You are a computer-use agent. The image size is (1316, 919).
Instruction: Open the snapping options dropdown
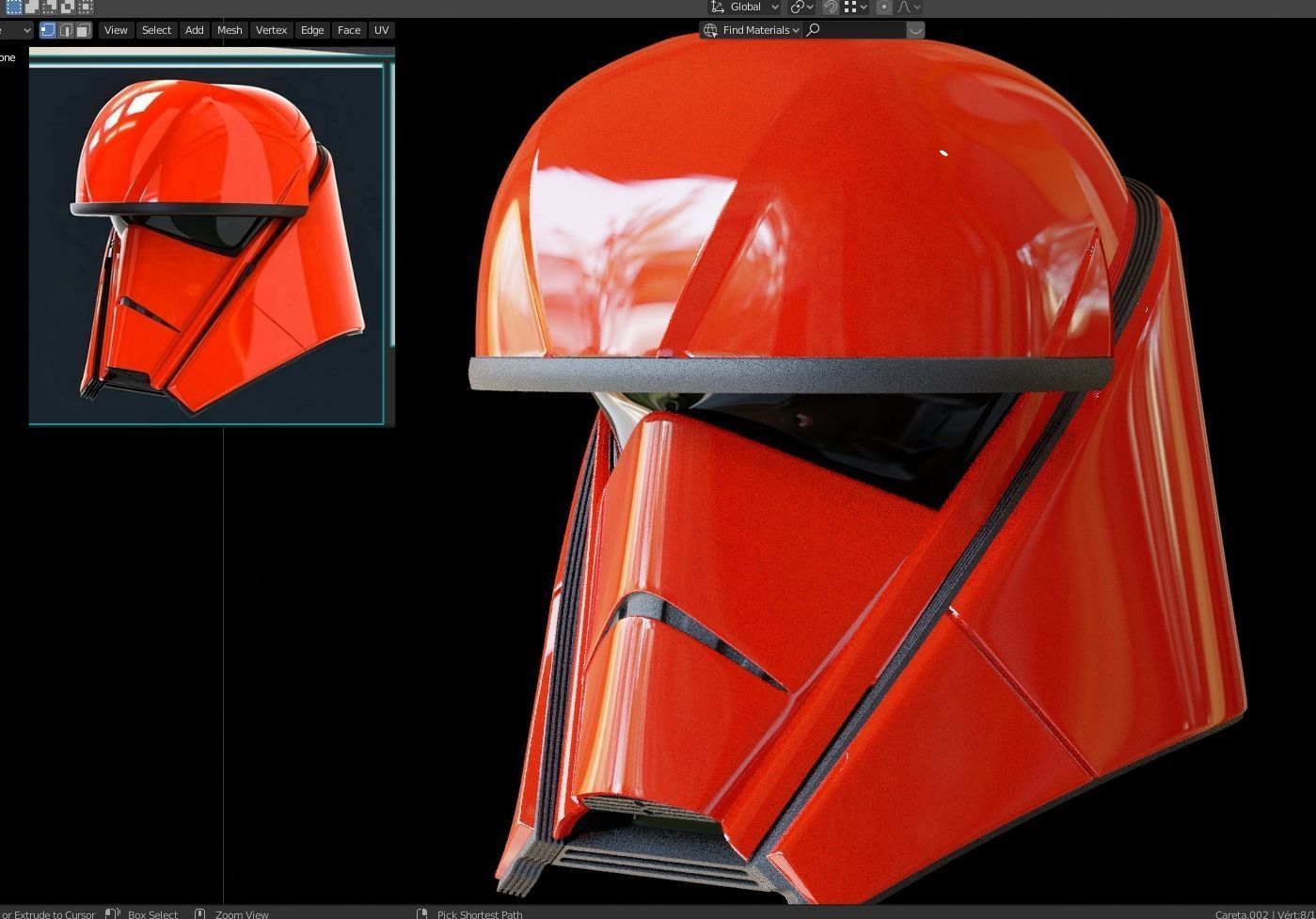855,7
